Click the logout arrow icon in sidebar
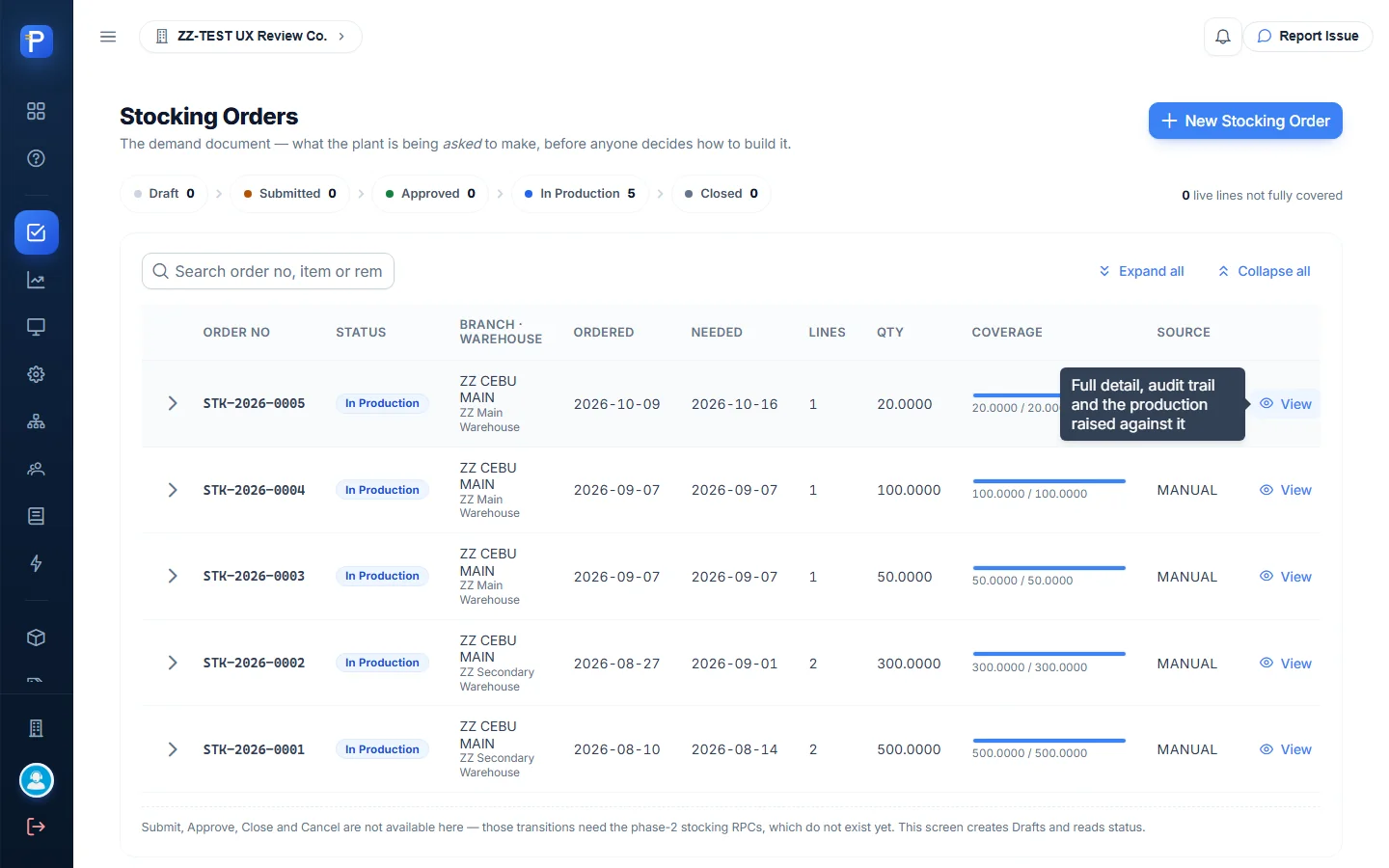The image size is (1389, 868). tap(36, 827)
